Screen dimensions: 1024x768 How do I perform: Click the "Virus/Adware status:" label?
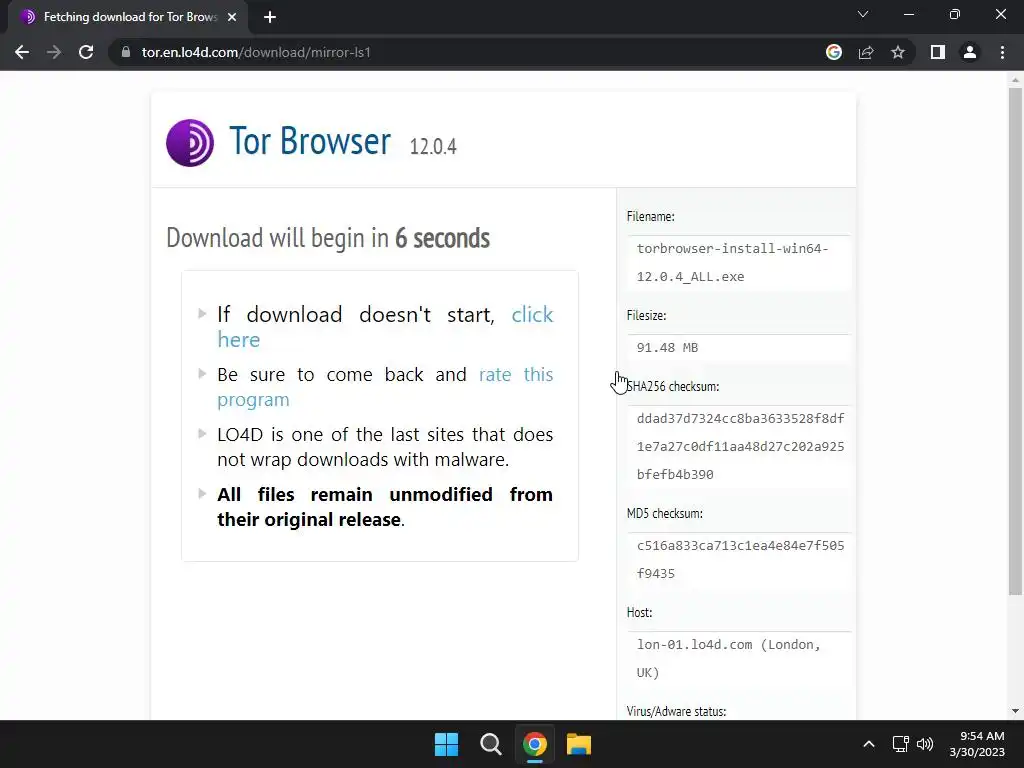[676, 711]
